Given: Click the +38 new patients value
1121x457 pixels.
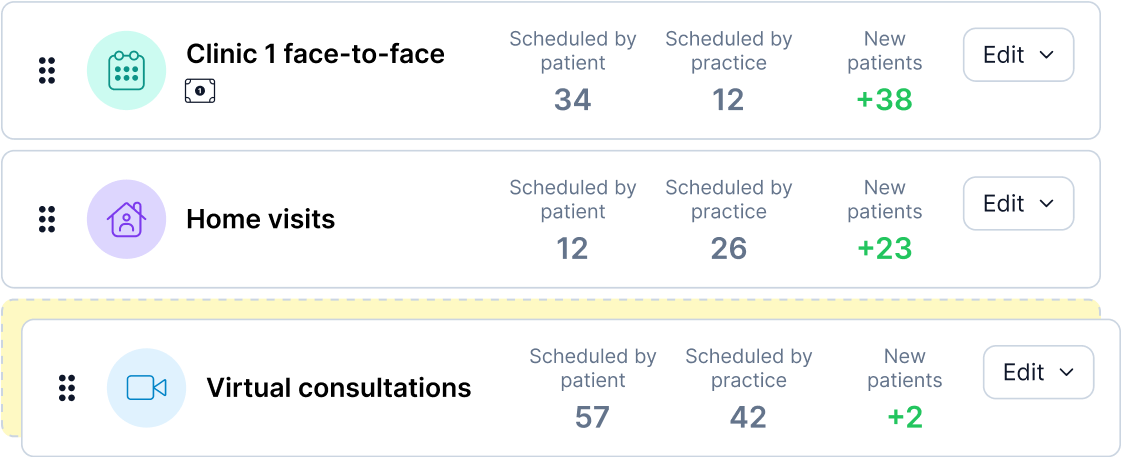Looking at the screenshot, I should pyautogui.click(x=884, y=100).
